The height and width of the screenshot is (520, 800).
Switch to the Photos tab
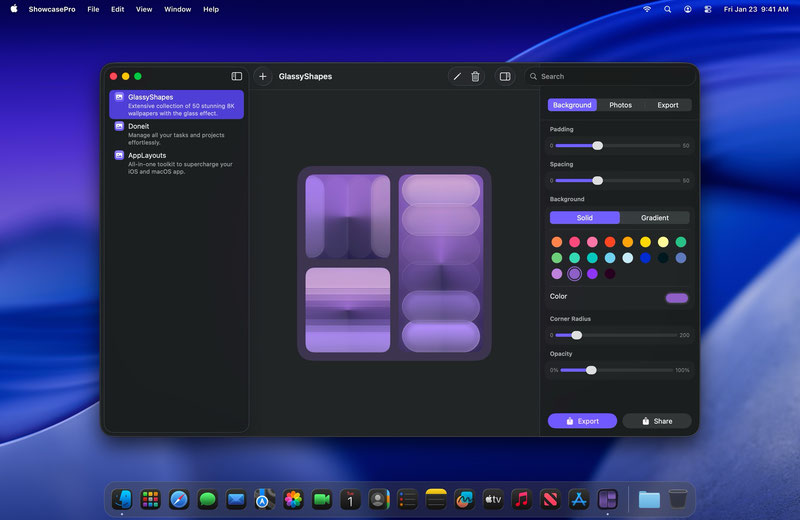tap(620, 105)
